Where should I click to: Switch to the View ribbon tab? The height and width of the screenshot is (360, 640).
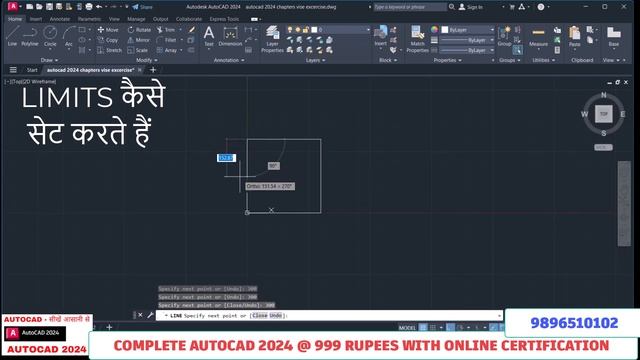[x=114, y=19]
